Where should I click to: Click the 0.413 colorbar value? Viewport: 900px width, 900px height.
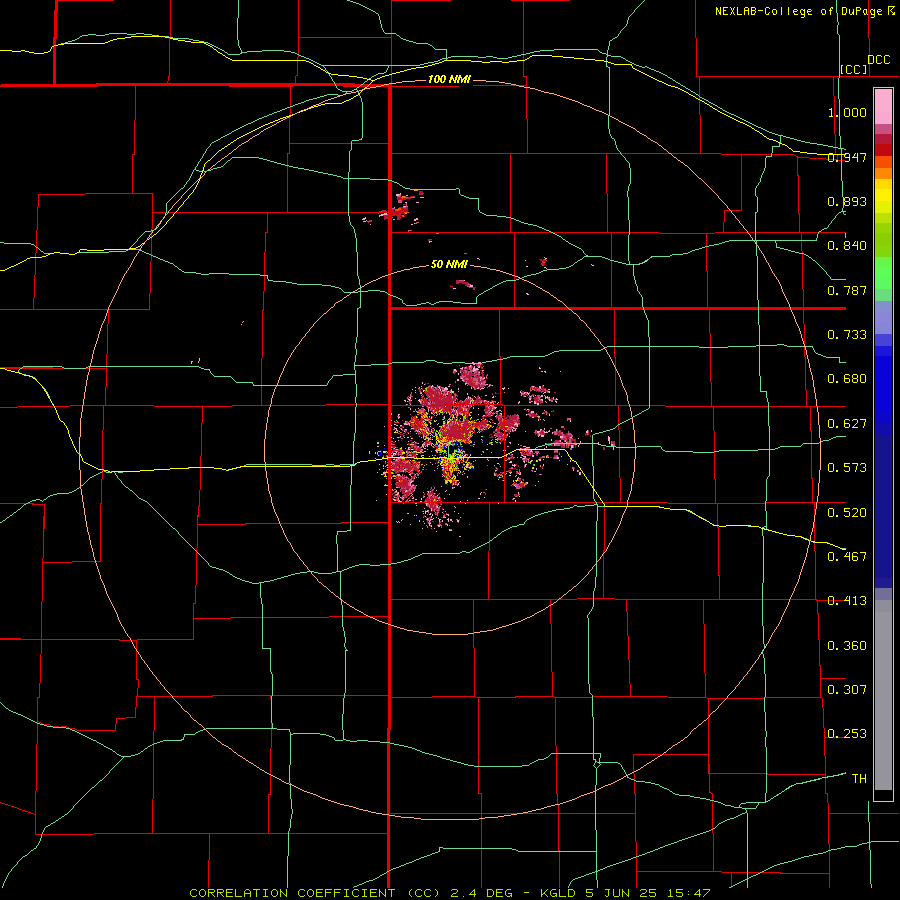point(847,601)
